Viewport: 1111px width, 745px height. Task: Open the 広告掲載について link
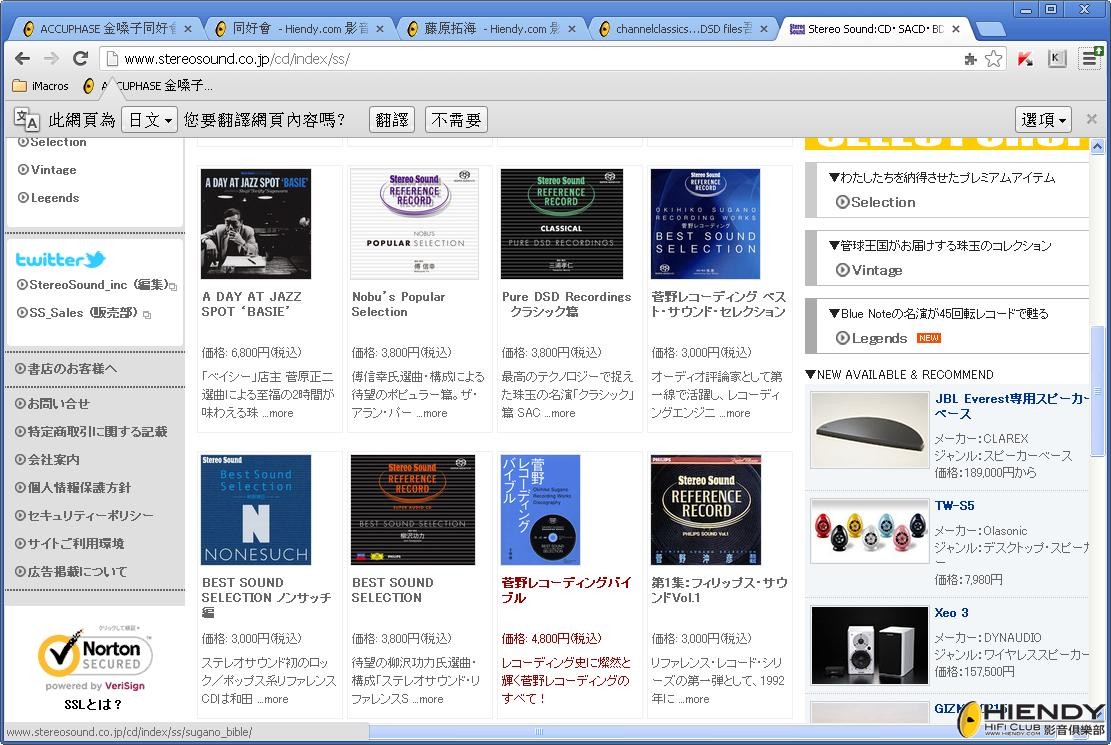[x=71, y=571]
